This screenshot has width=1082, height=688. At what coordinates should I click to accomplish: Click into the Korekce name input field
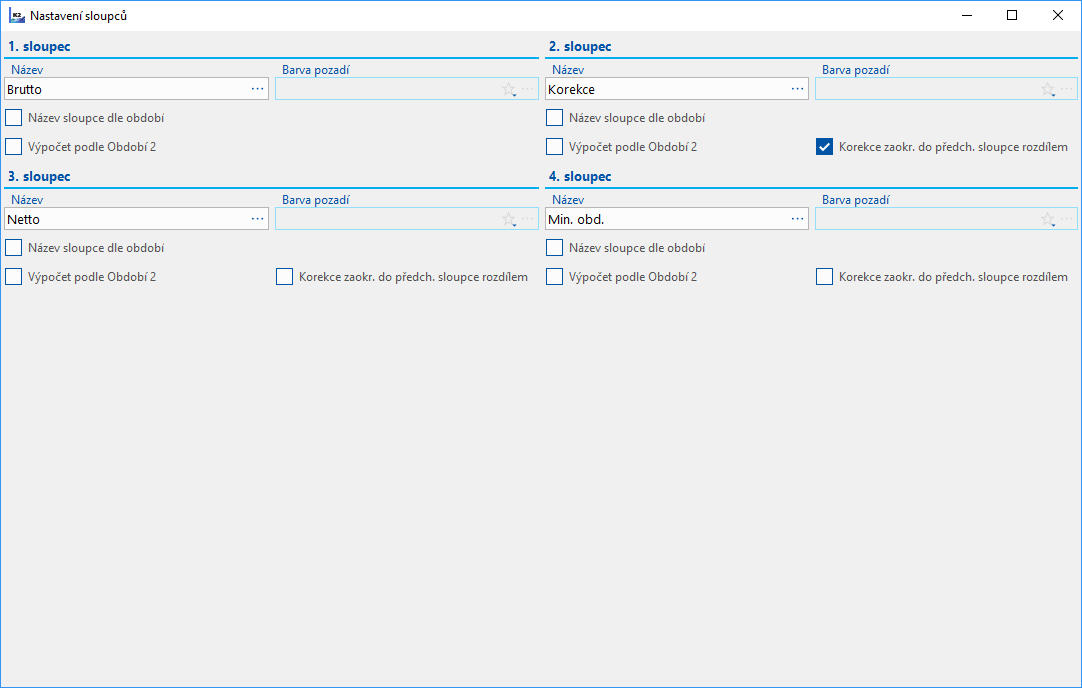(665, 89)
